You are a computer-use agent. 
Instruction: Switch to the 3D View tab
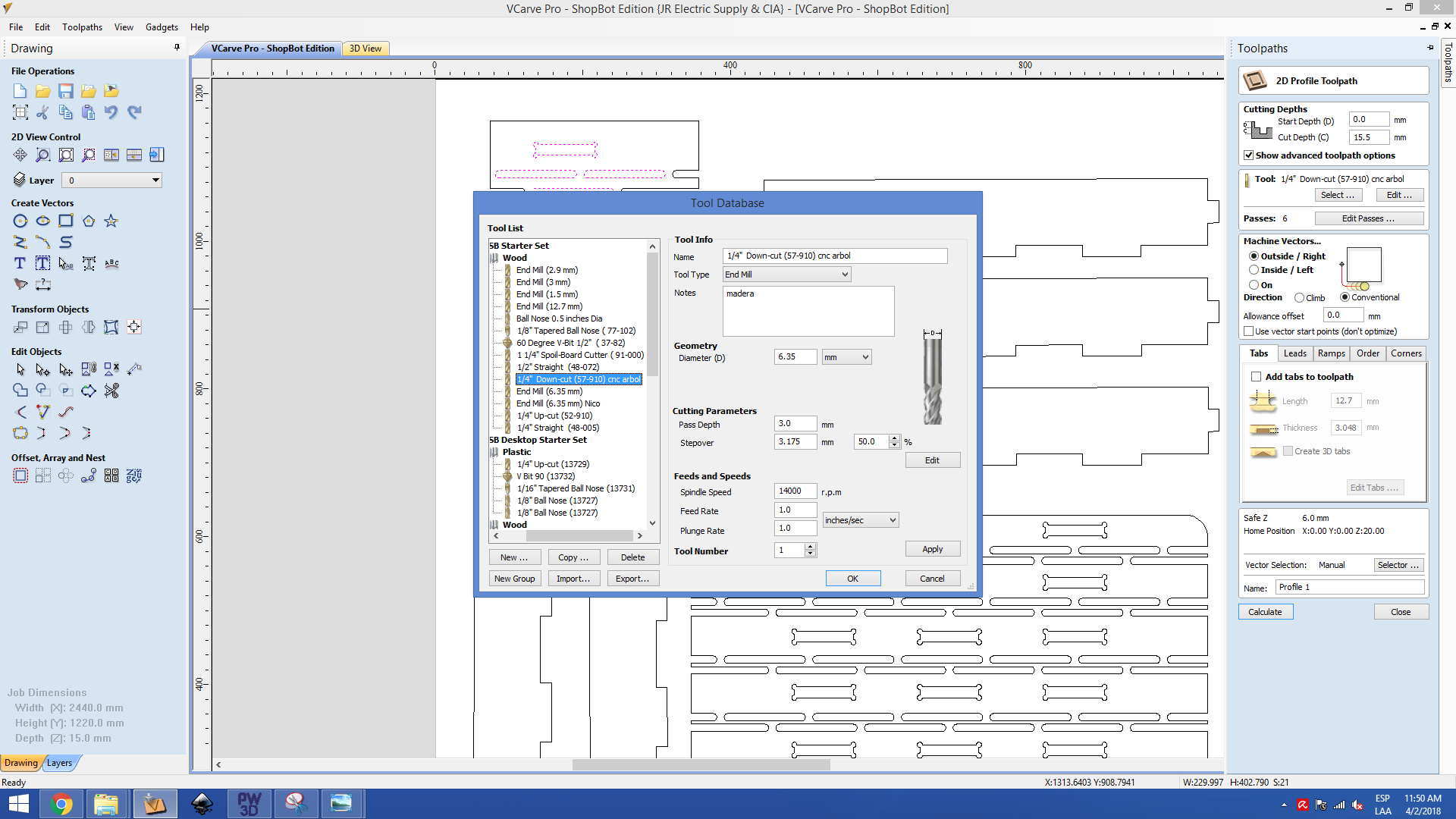(366, 48)
